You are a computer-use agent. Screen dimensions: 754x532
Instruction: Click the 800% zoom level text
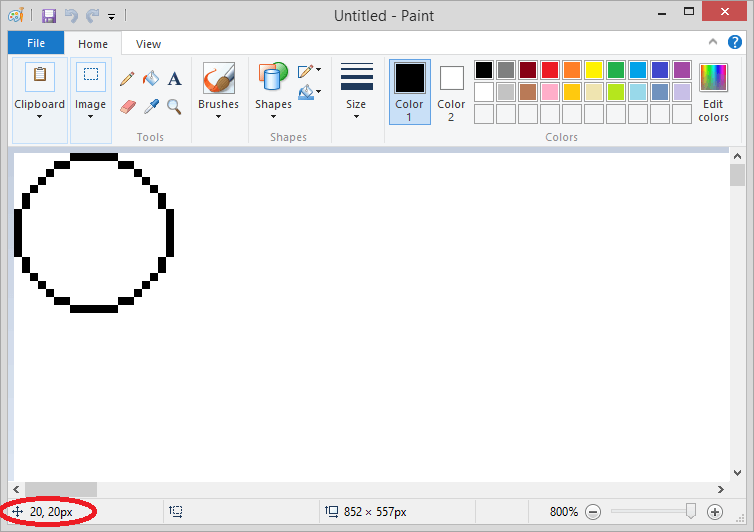tap(564, 512)
